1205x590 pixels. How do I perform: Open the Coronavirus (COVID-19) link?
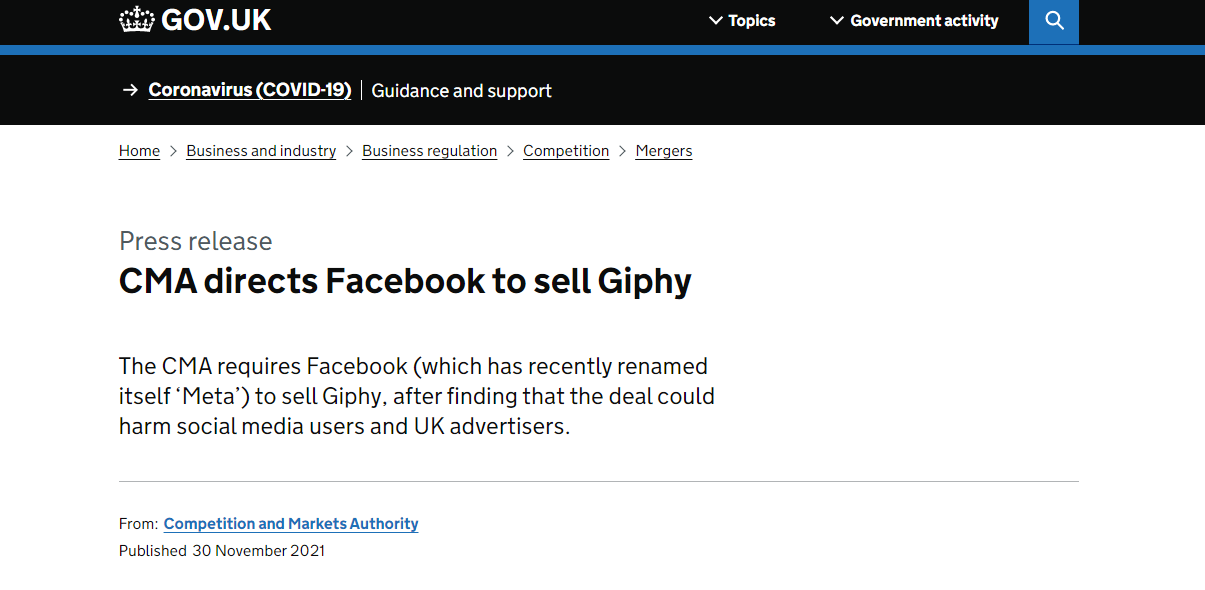pos(249,90)
